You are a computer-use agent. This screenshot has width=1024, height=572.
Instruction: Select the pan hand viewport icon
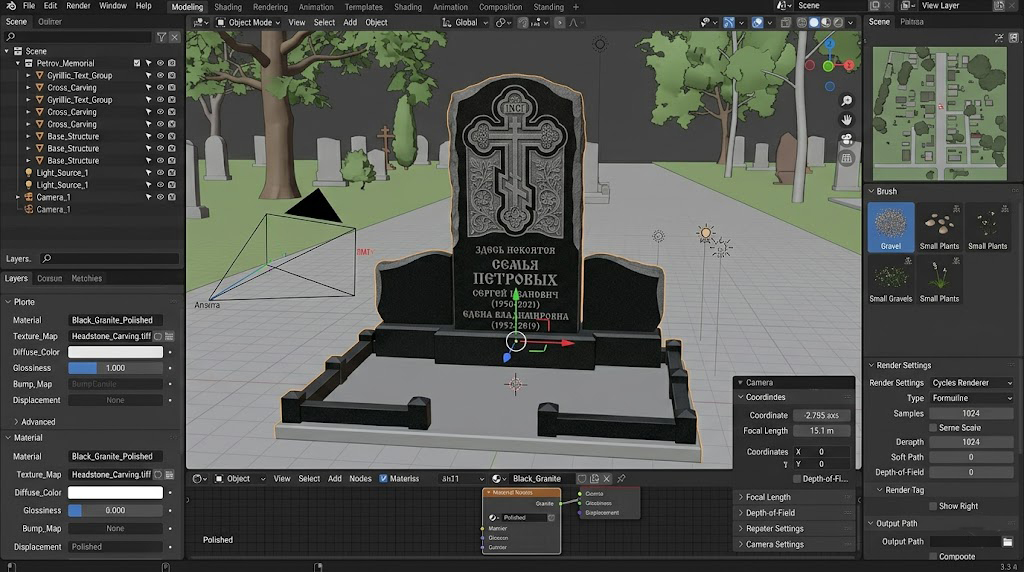click(x=846, y=120)
